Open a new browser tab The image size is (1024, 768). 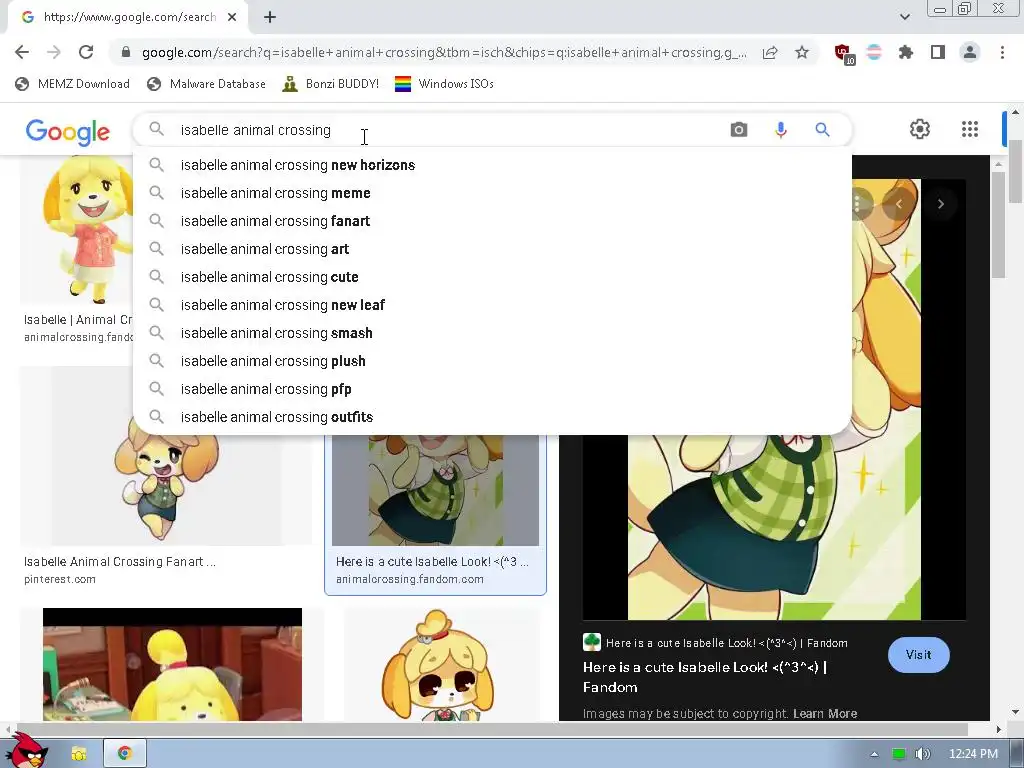(270, 18)
